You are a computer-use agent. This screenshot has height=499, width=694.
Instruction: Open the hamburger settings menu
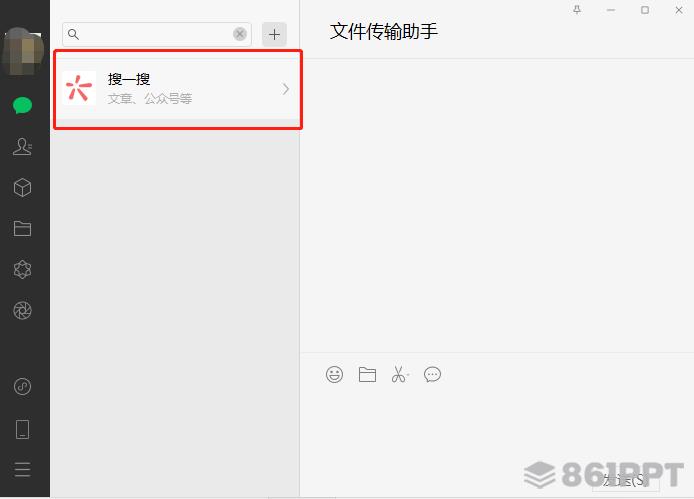click(22, 469)
